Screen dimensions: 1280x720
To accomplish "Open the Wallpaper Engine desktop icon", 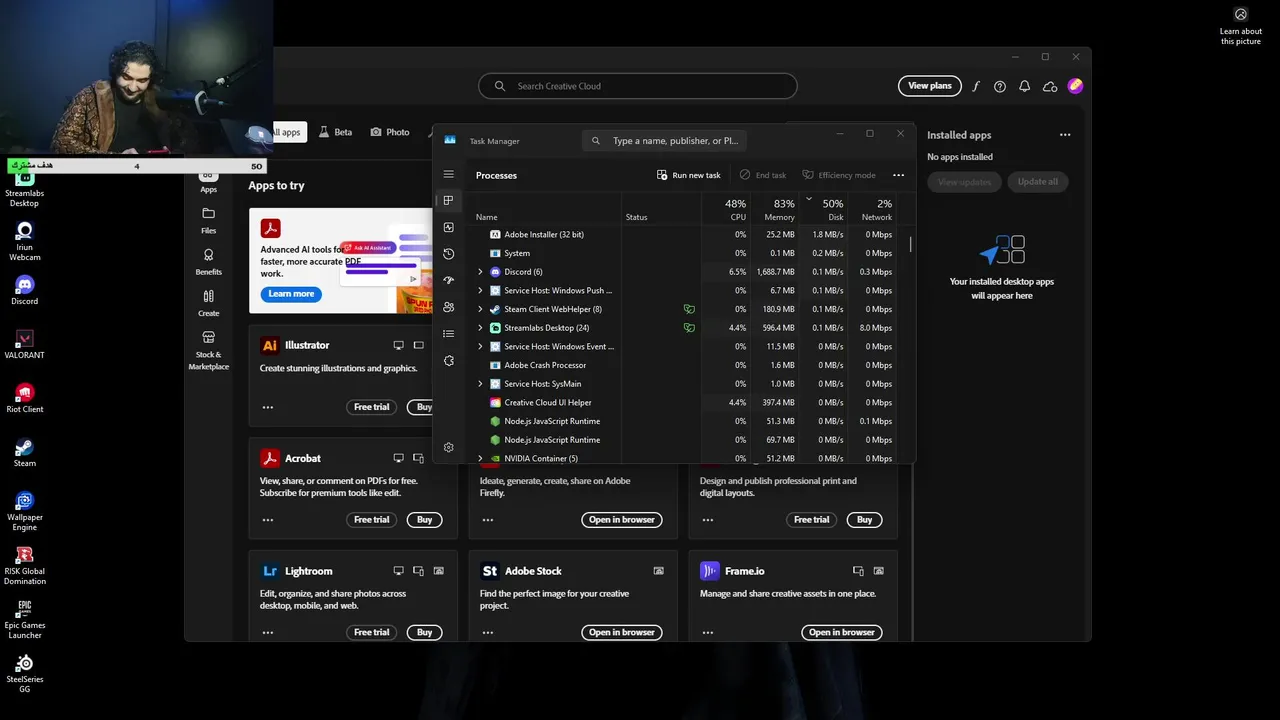I will pyautogui.click(x=25, y=511).
